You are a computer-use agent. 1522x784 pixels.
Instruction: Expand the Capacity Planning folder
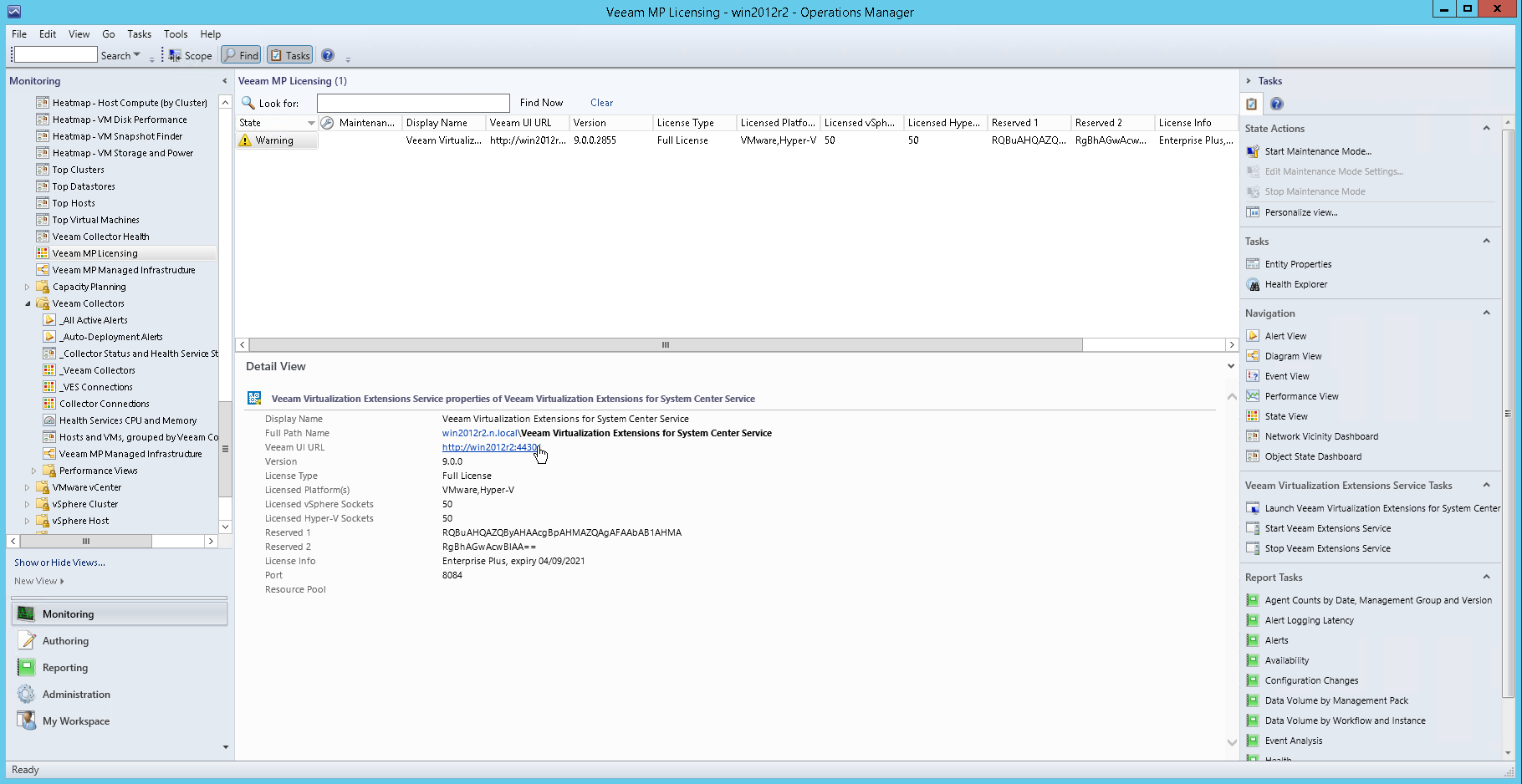28,287
